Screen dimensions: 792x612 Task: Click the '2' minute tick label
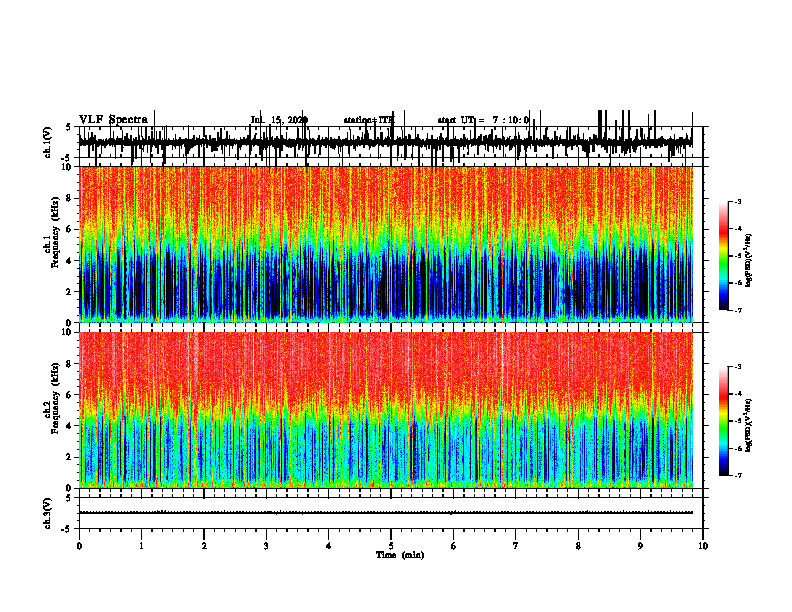(204, 546)
